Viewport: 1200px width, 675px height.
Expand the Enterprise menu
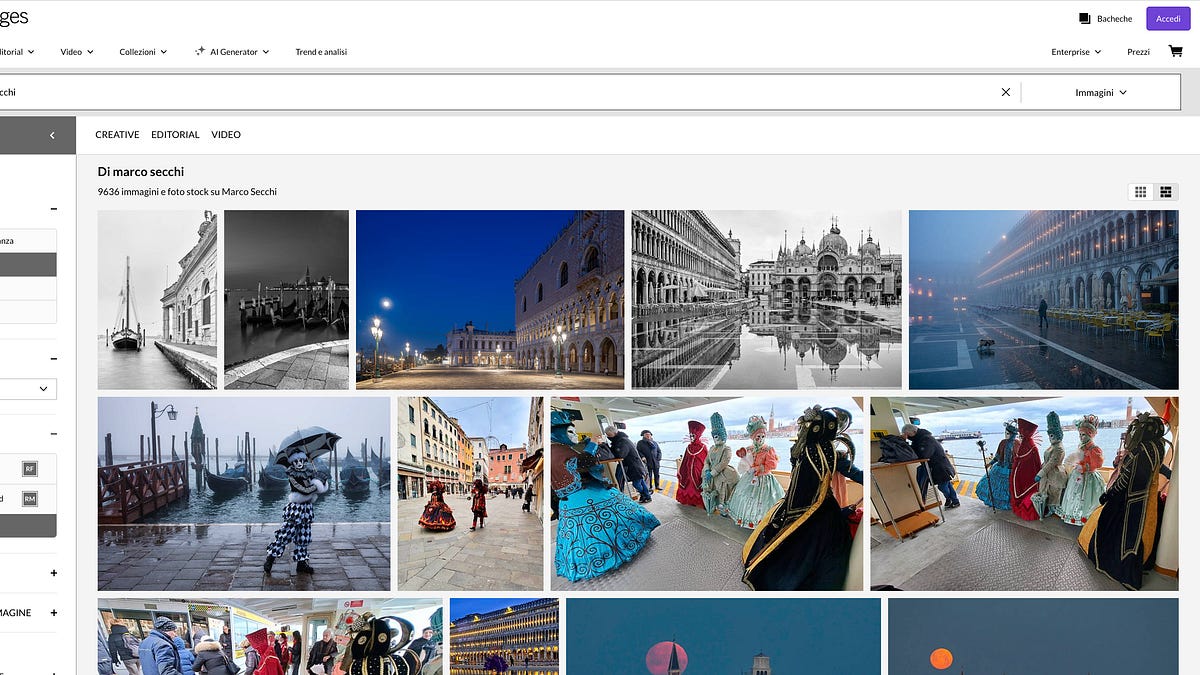(x=1076, y=52)
